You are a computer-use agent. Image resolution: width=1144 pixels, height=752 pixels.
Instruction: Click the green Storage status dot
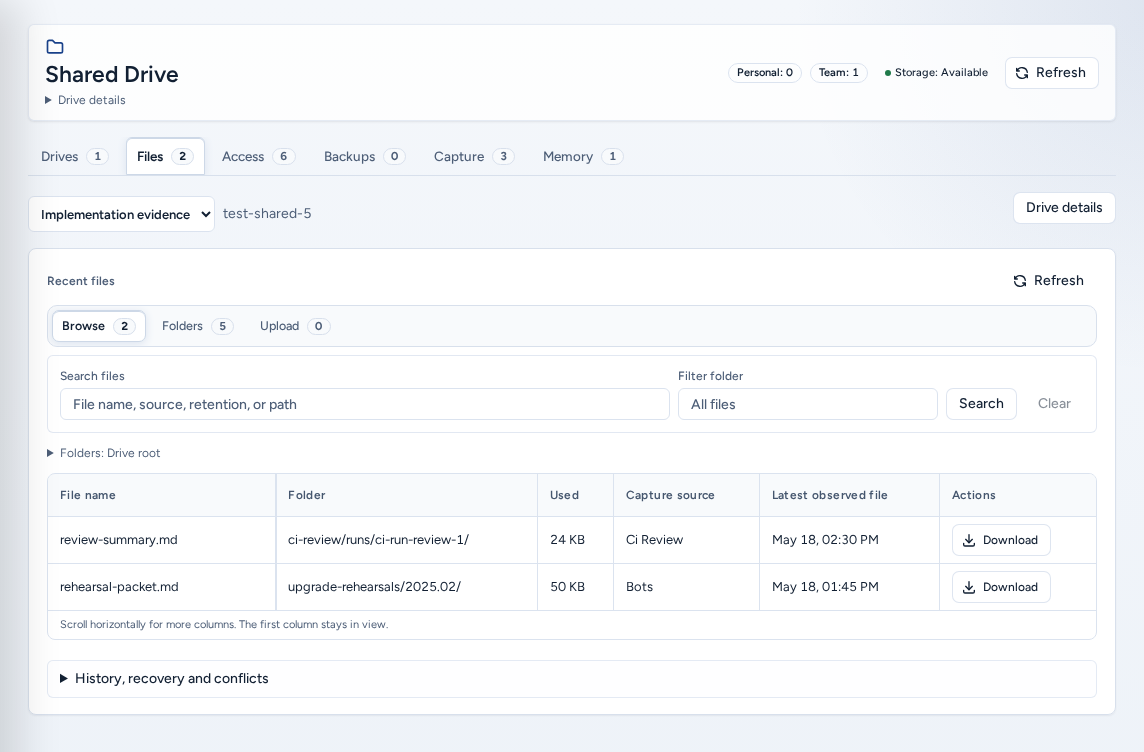(x=888, y=73)
